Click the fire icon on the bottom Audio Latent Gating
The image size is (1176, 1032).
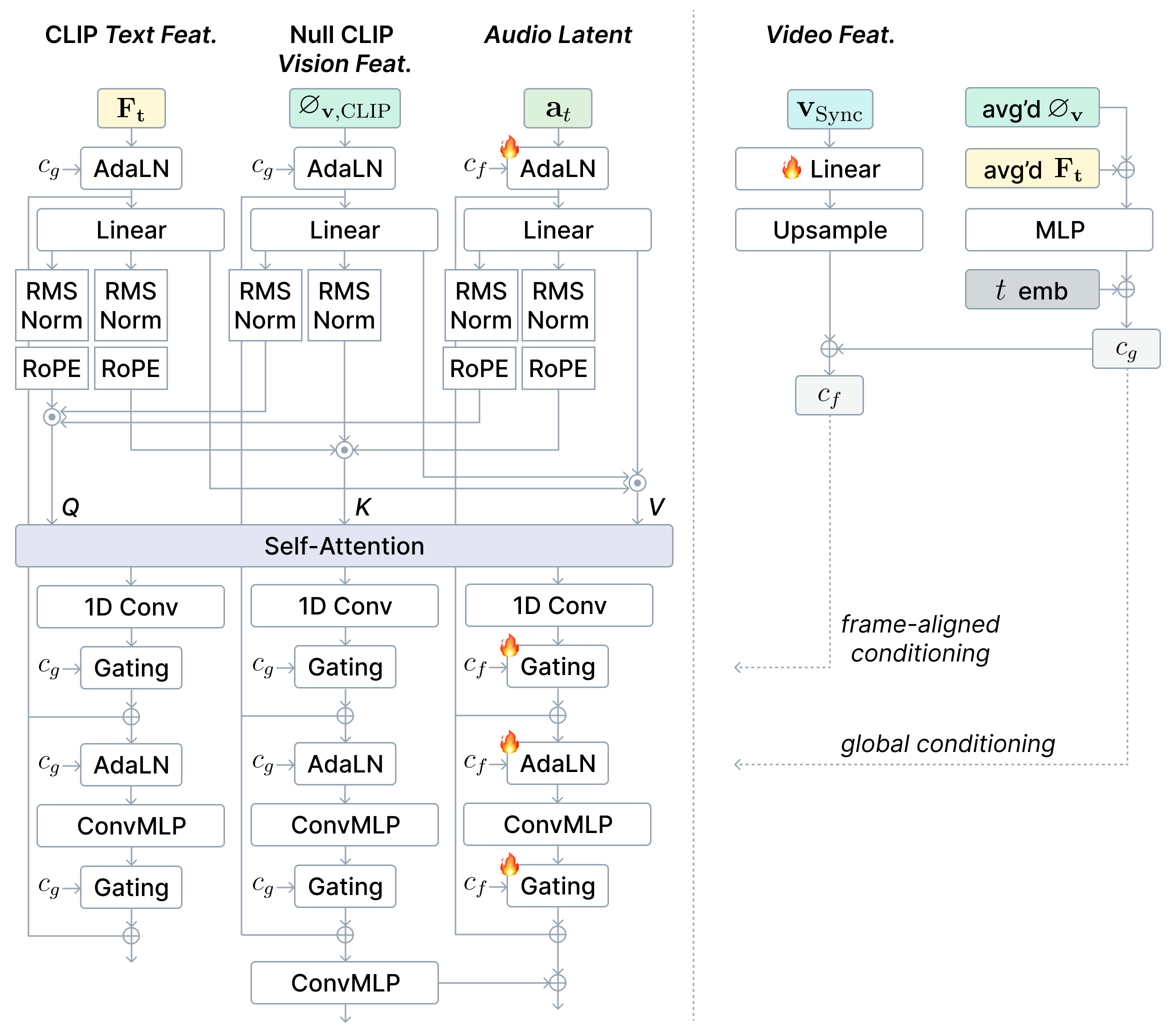509,865
